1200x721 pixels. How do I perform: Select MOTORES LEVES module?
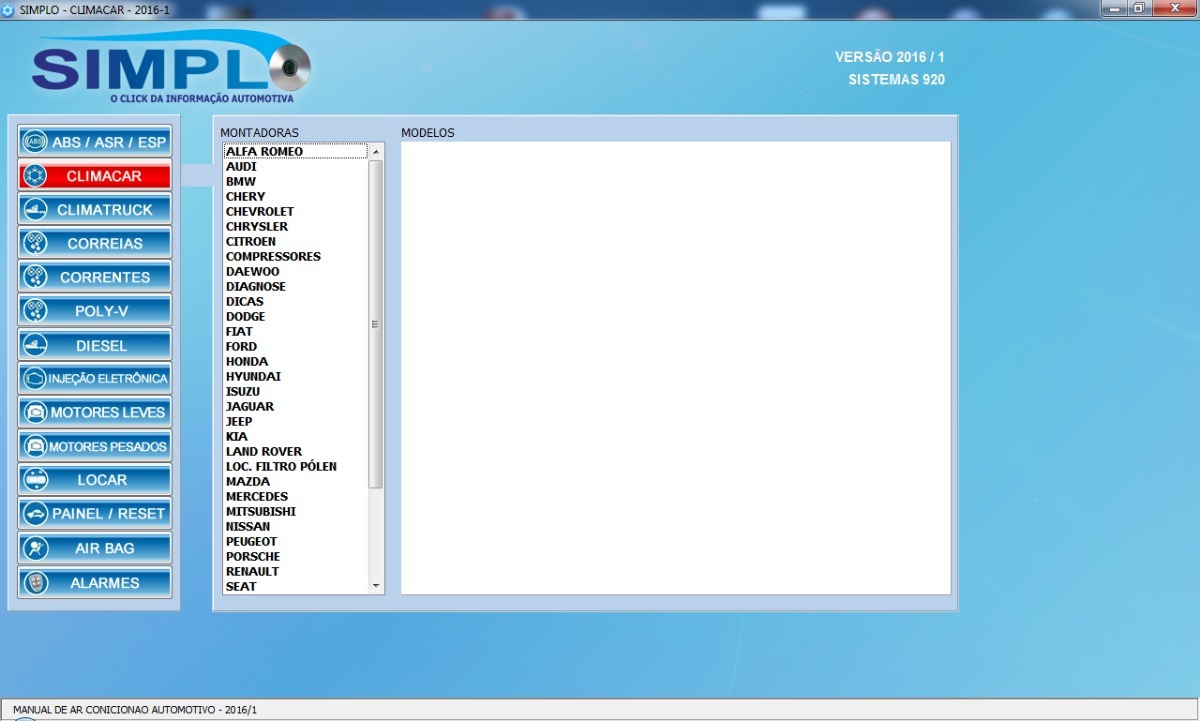click(95, 412)
